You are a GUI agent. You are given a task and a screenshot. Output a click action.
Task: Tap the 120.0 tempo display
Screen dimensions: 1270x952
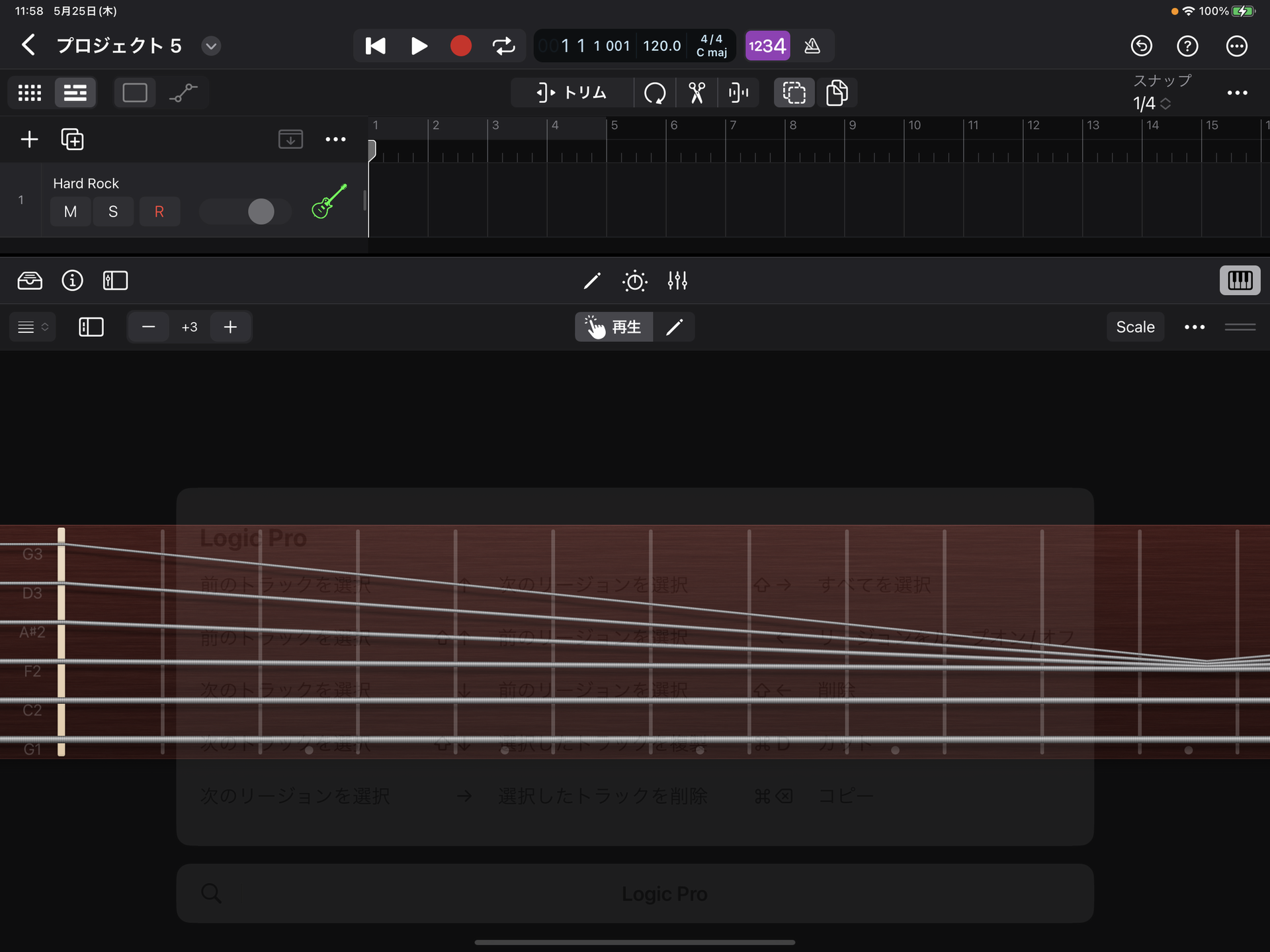coord(661,46)
